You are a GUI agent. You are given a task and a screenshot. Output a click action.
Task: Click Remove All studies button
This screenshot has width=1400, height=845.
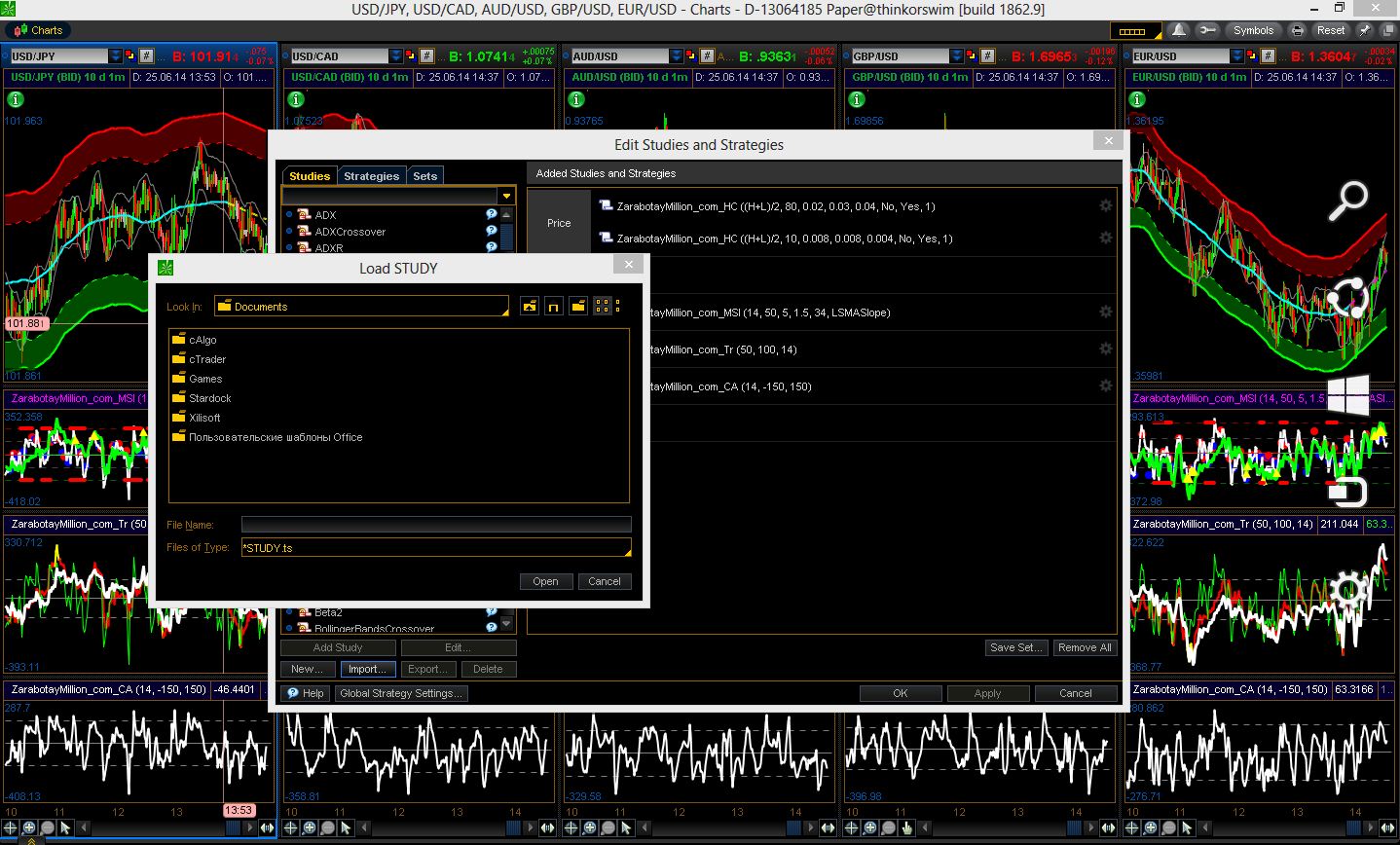1085,648
